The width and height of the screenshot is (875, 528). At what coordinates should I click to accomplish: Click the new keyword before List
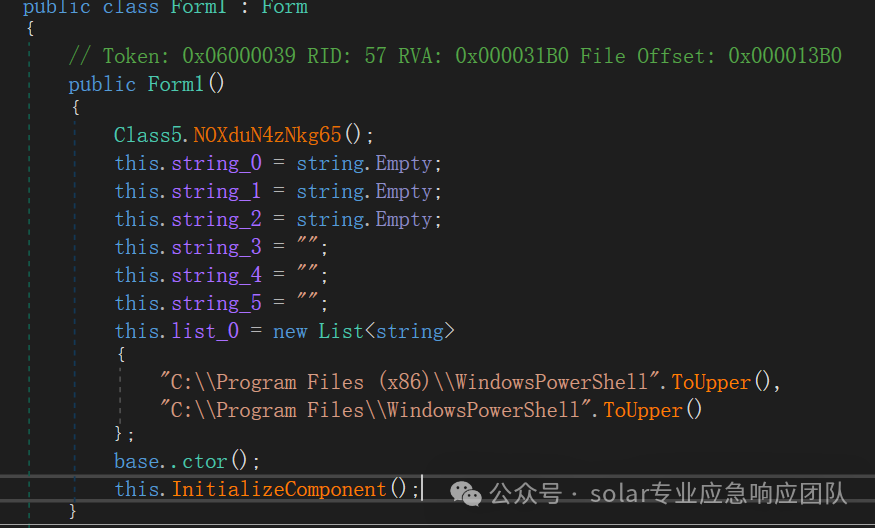[x=290, y=332]
